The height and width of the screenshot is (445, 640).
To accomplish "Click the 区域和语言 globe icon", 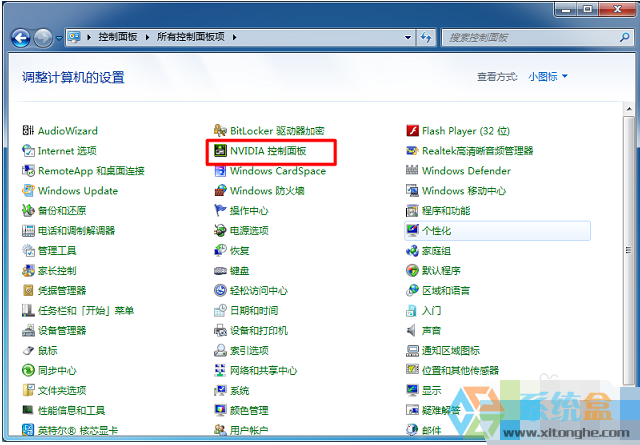I will pos(412,291).
